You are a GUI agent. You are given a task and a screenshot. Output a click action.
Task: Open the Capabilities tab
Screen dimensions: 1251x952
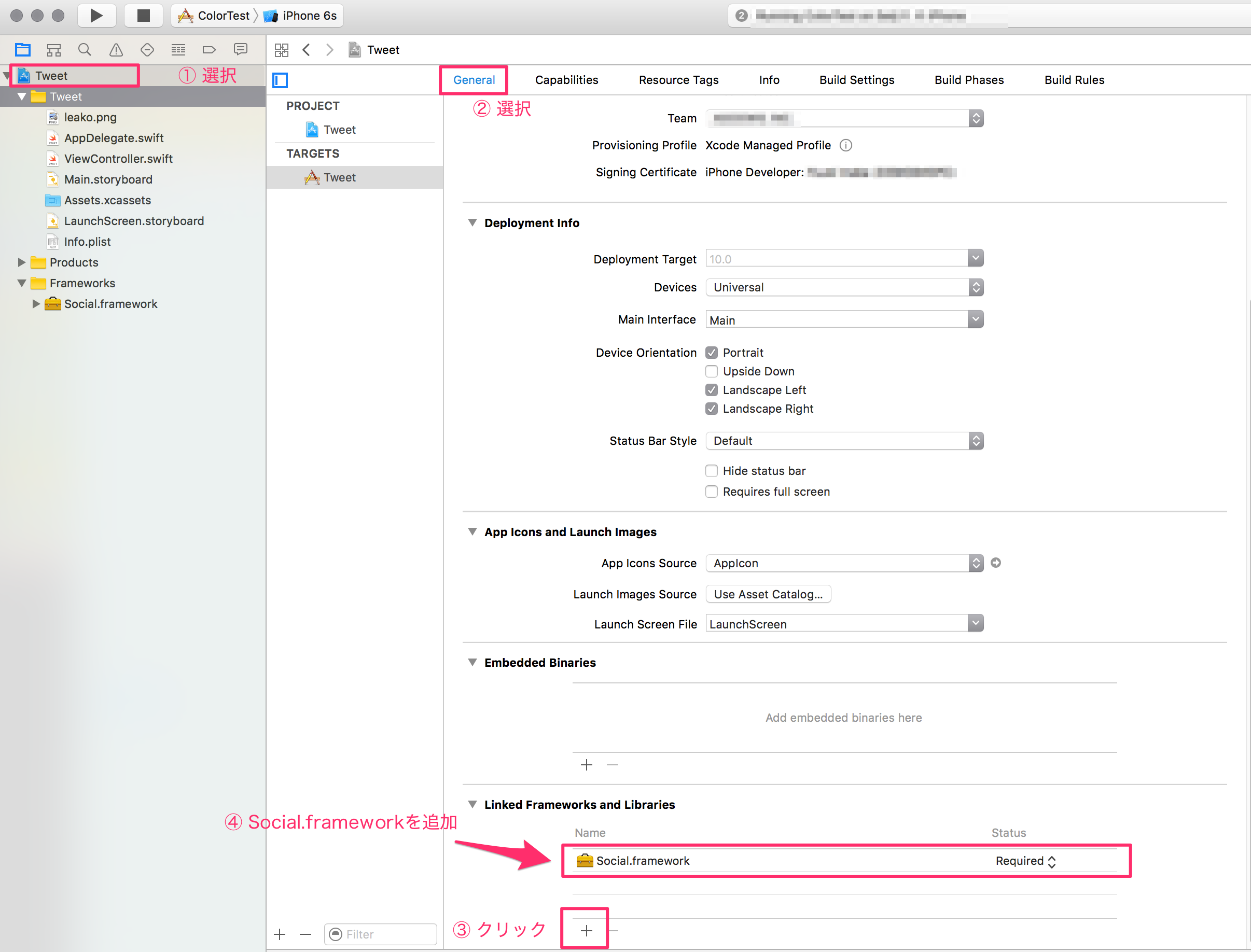(566, 80)
